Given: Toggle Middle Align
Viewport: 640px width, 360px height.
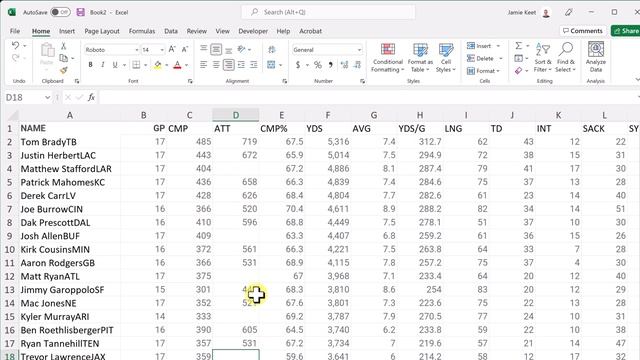Looking at the screenshot, I should pyautogui.click(x=216, y=49).
